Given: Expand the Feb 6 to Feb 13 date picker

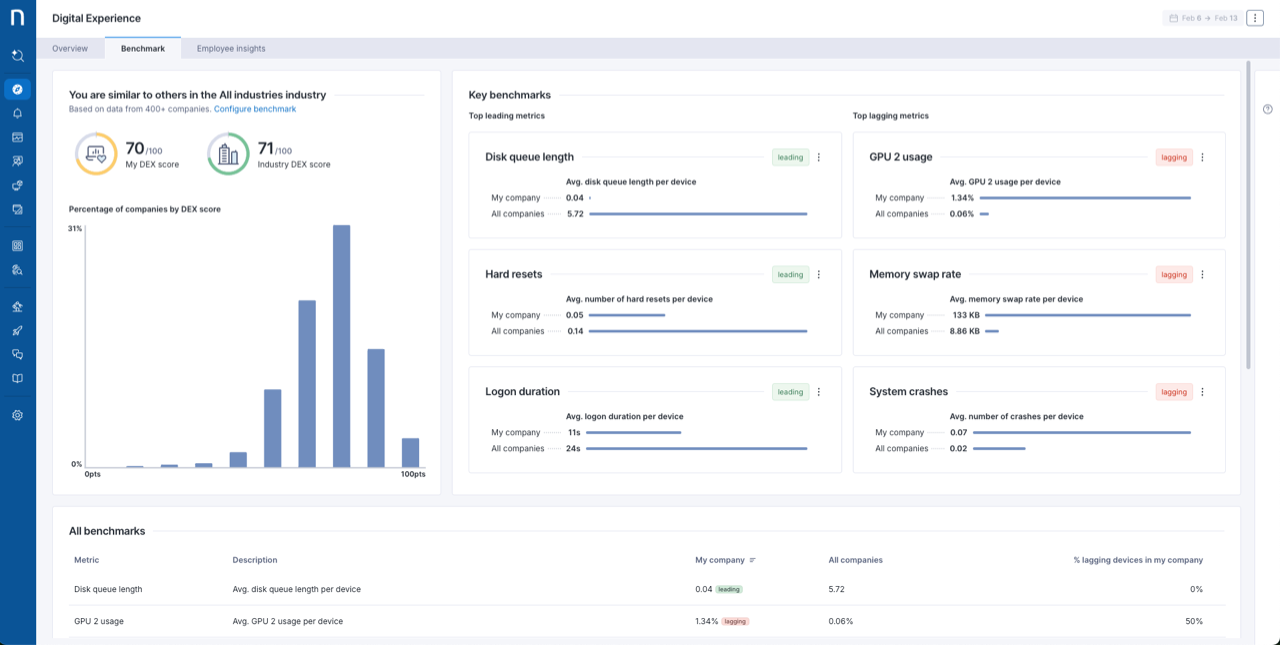Looking at the screenshot, I should click(1201, 18).
